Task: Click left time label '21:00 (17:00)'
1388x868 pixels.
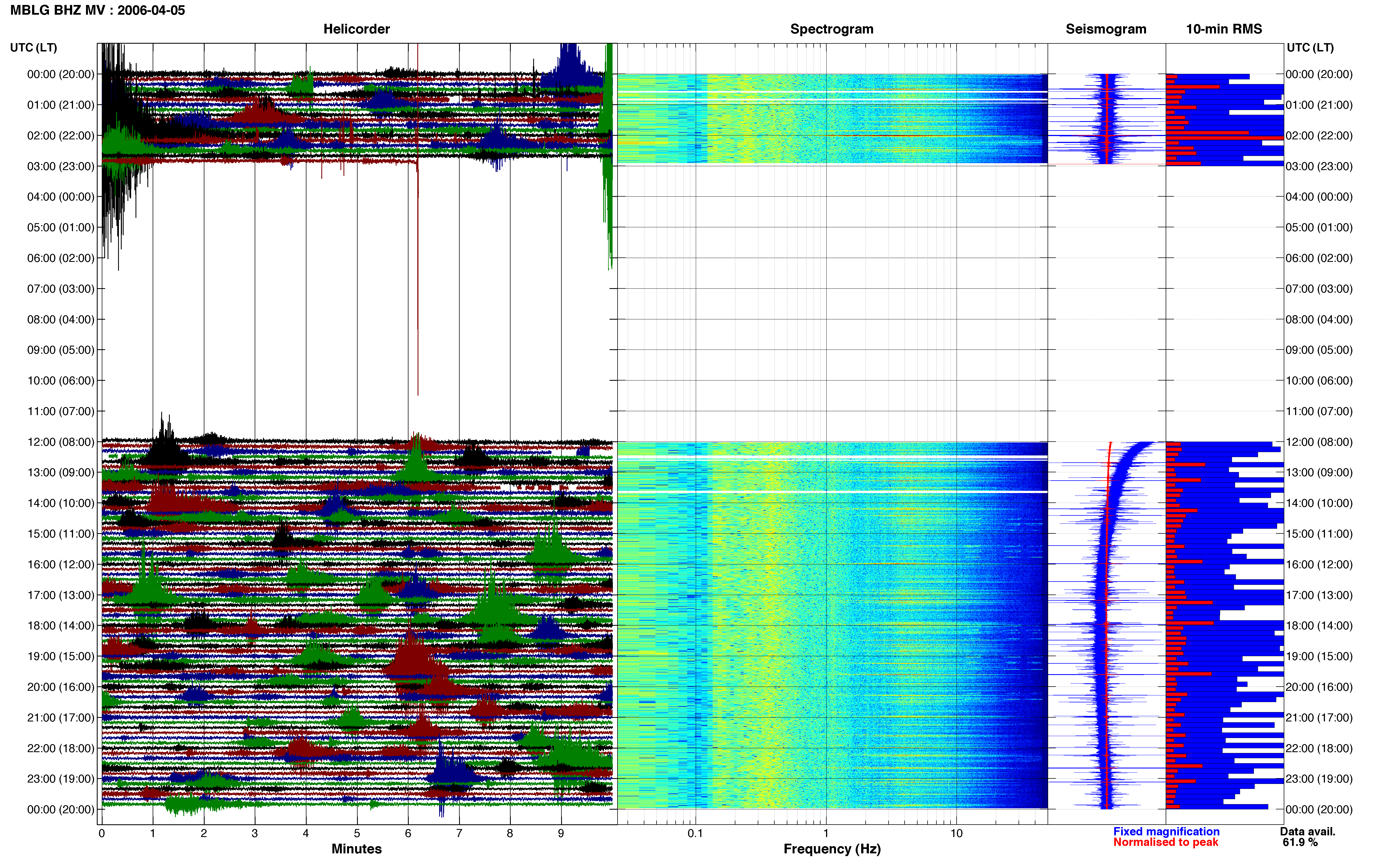Action: coord(61,718)
